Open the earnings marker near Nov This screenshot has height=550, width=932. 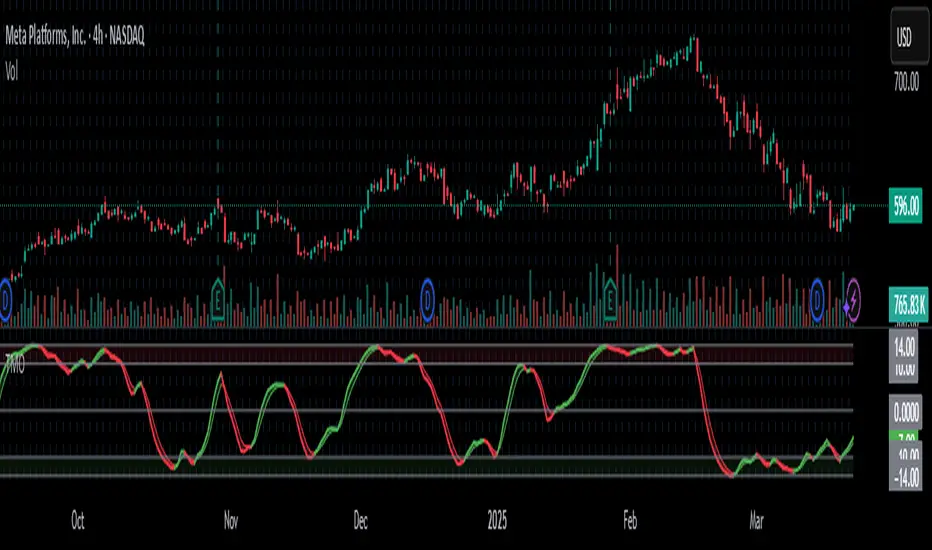218,300
